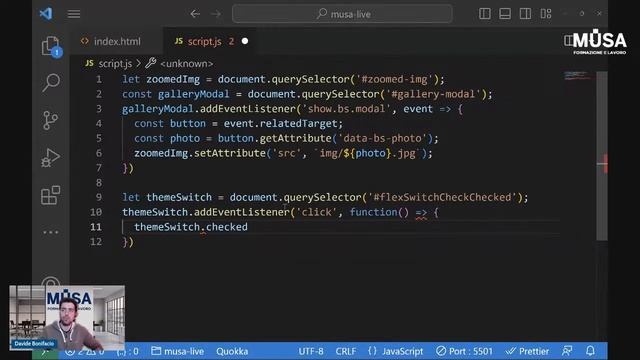Click 'checked' on line 11

(227, 227)
